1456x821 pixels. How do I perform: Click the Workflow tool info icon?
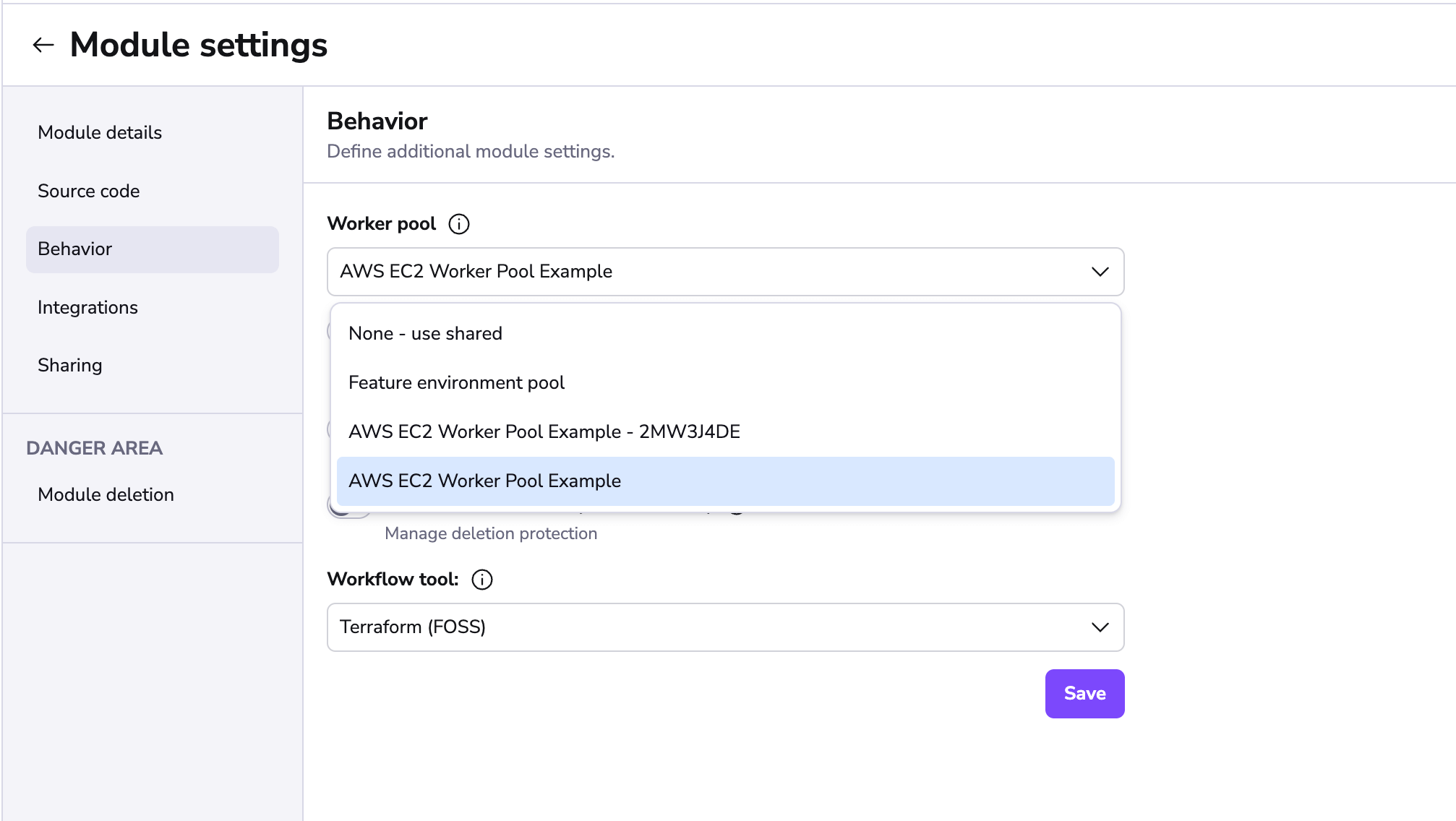480,579
